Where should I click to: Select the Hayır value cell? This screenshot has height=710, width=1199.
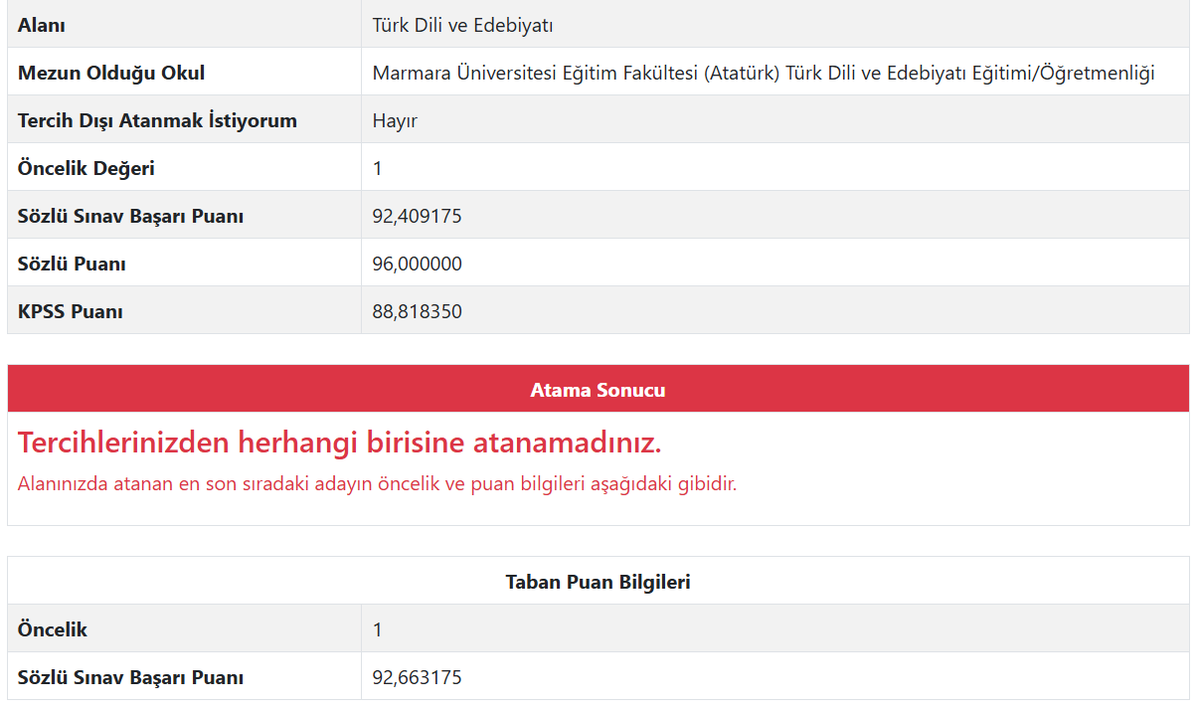394,119
